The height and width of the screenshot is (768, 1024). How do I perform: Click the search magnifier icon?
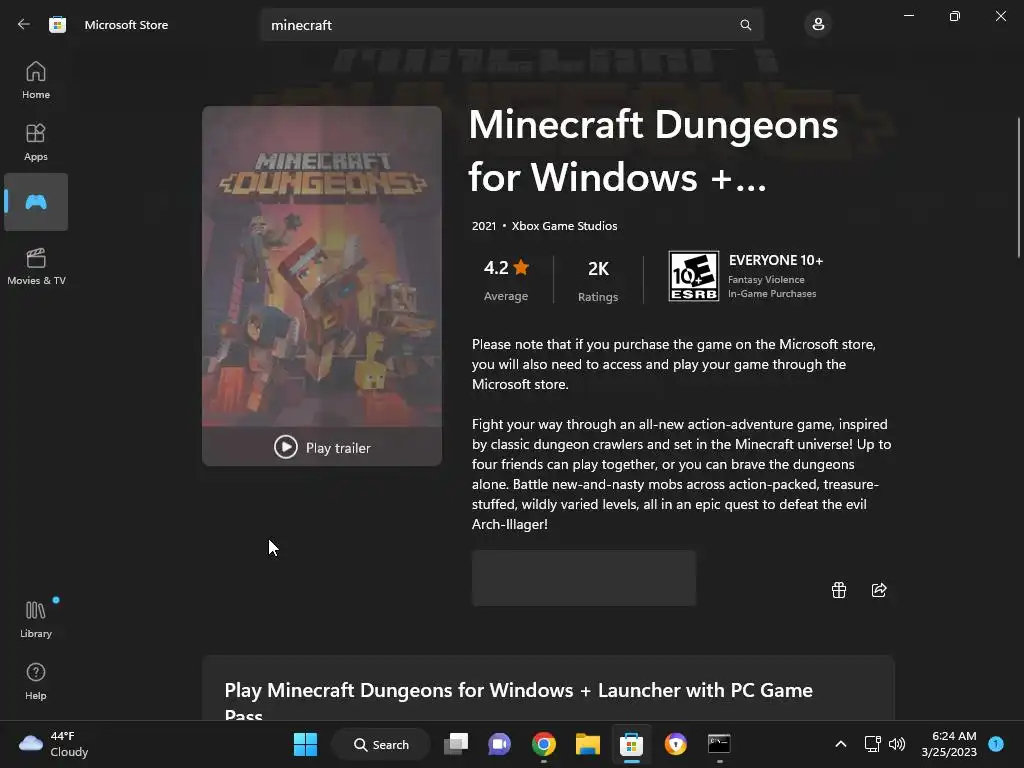click(x=745, y=25)
